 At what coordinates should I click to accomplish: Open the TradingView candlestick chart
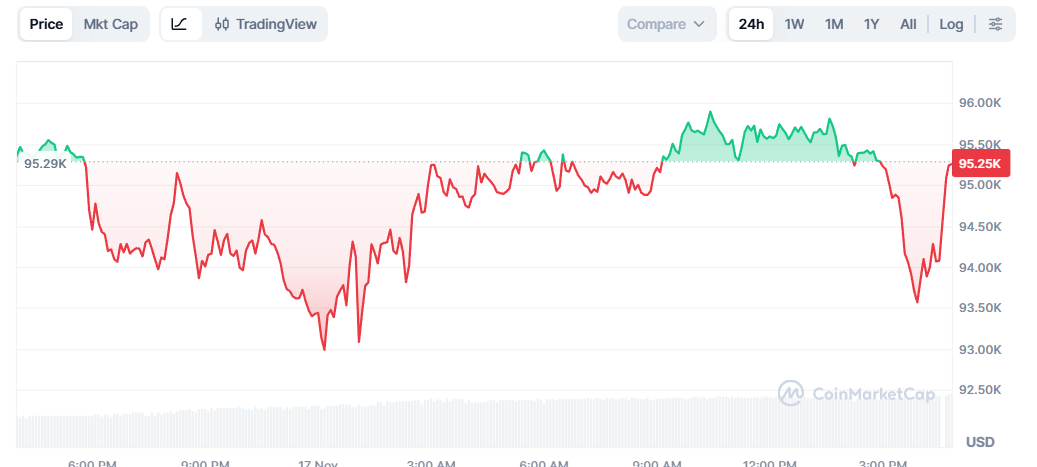click(265, 24)
